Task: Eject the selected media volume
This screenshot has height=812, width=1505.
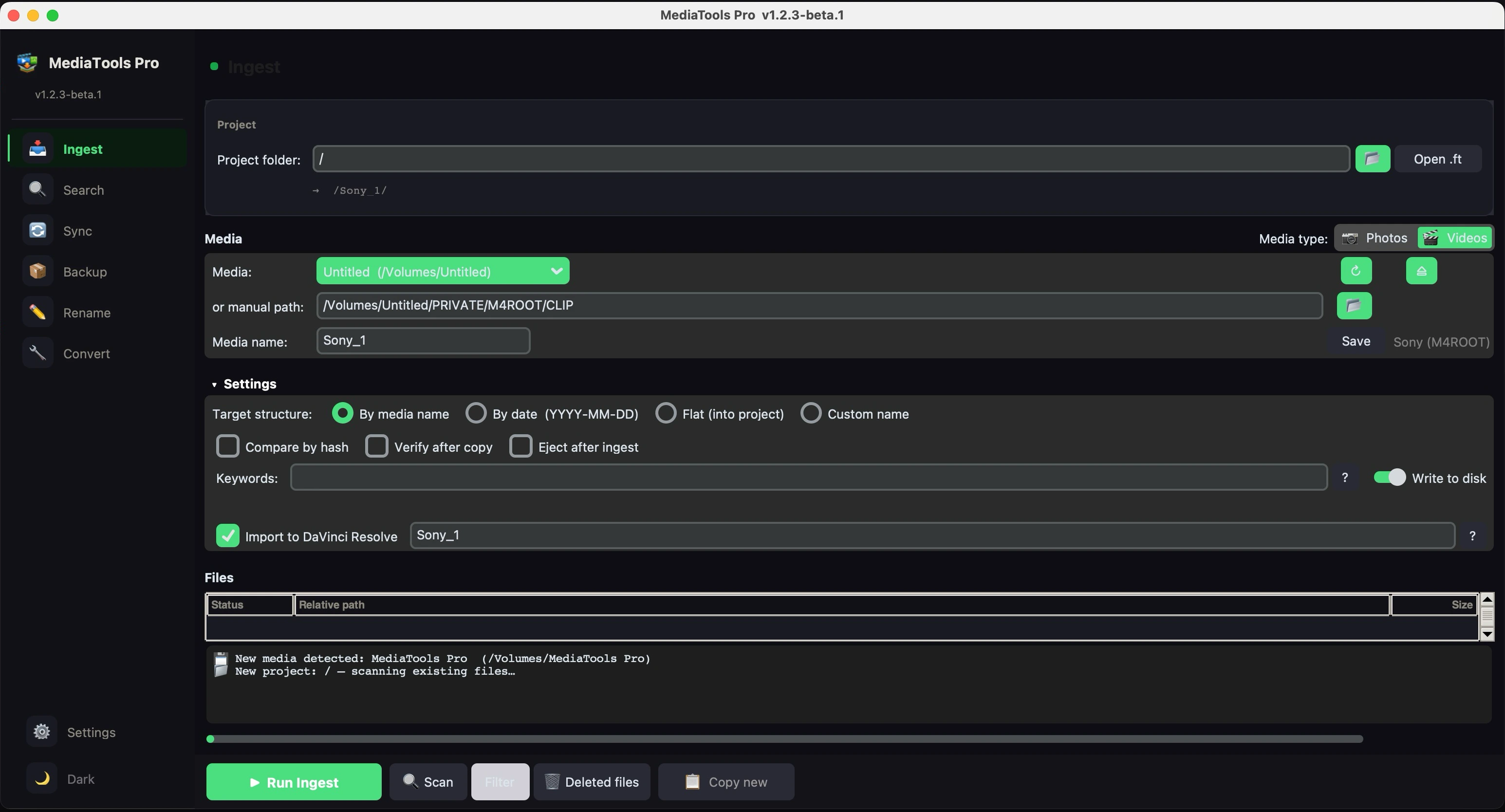Action: [x=1421, y=271]
